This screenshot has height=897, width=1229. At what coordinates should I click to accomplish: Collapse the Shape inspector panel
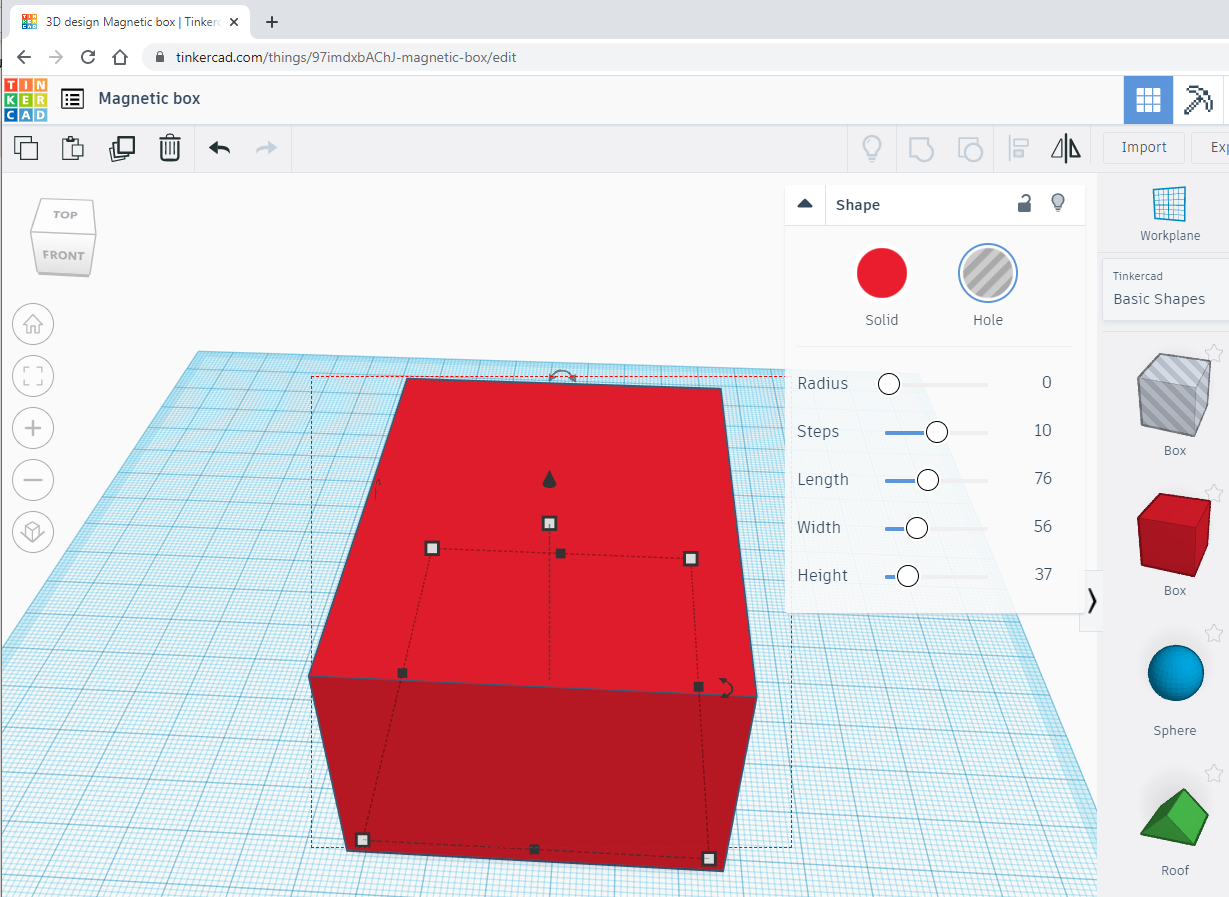pyautogui.click(x=805, y=204)
